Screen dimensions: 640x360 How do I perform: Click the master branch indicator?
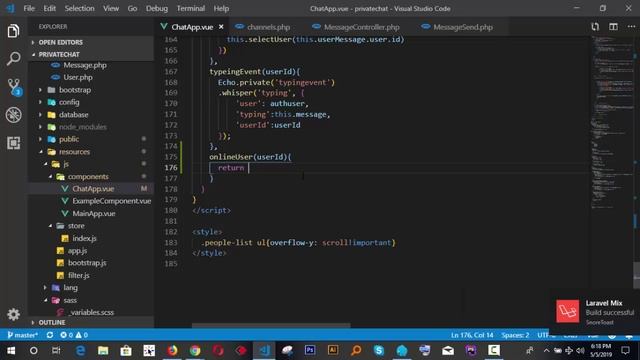pyautogui.click(x=23, y=335)
